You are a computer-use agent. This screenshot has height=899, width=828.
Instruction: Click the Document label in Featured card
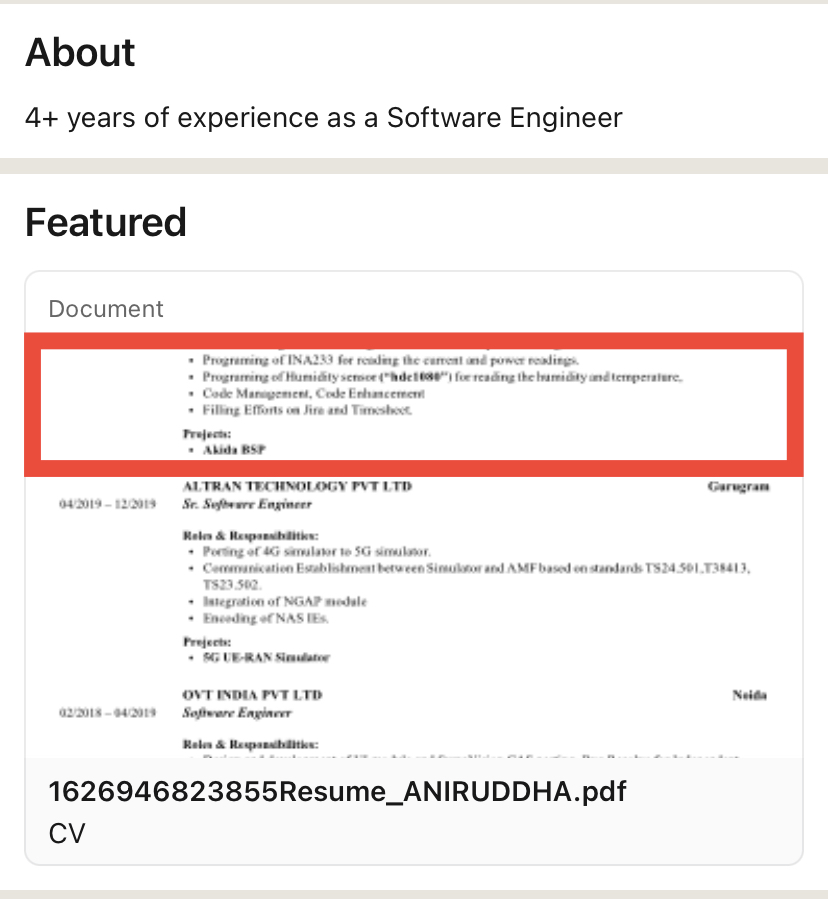pos(106,309)
